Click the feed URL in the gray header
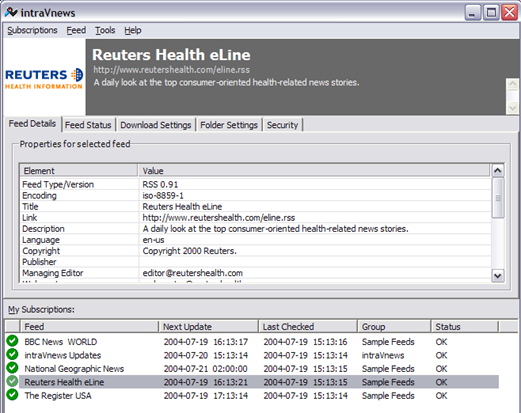 [171, 70]
